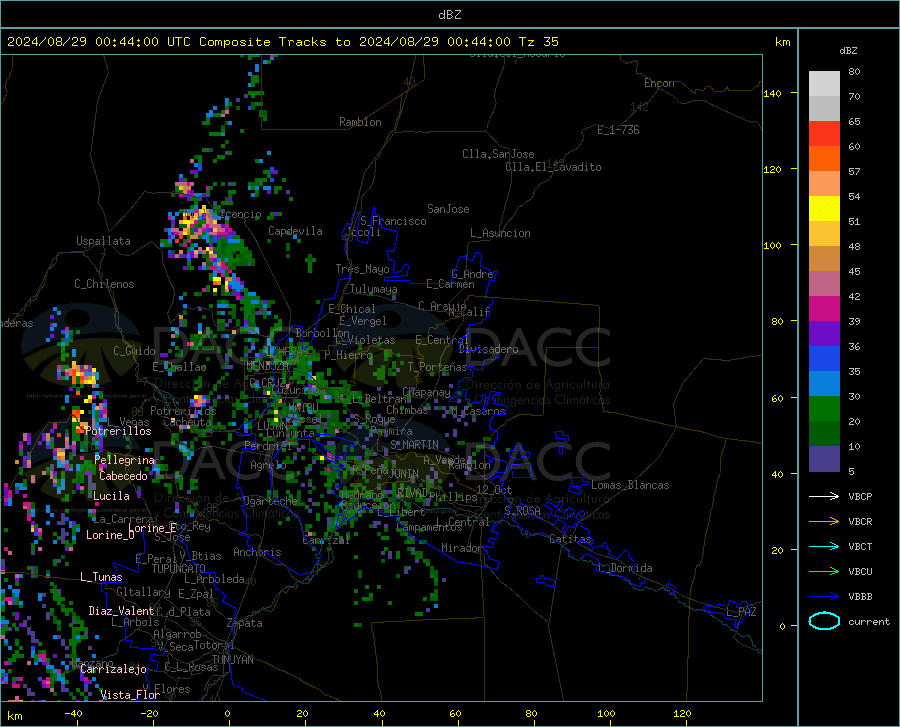Select the yellow 54 dBZ color swatch

[824, 209]
